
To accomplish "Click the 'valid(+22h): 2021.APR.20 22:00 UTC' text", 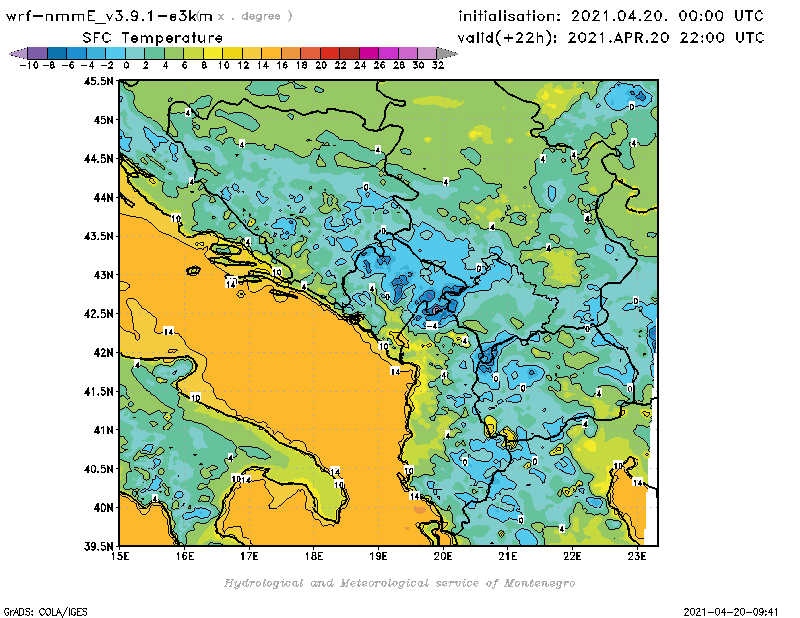I will tap(611, 38).
